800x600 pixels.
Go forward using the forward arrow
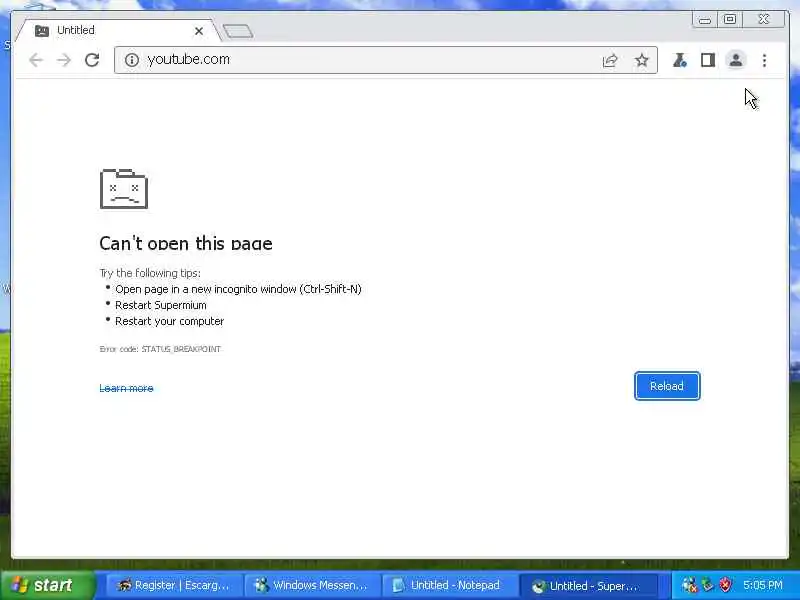64,60
